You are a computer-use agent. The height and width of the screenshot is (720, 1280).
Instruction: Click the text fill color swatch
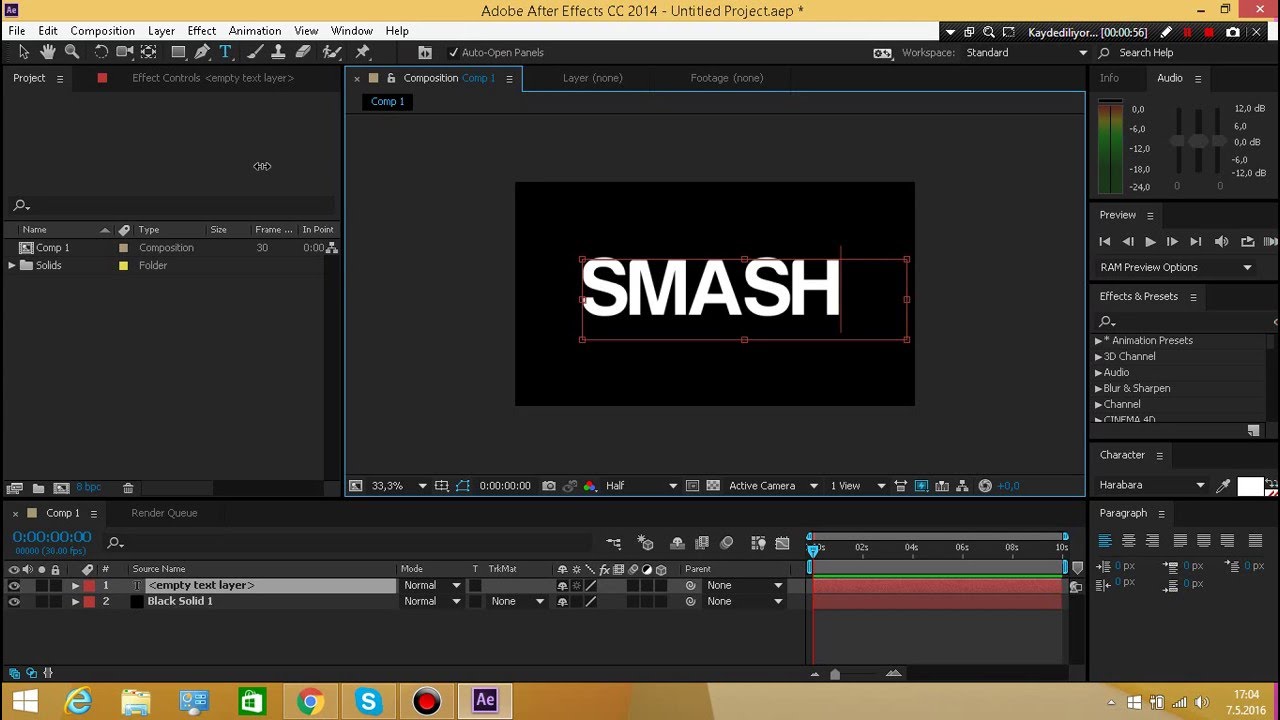[x=1251, y=486]
